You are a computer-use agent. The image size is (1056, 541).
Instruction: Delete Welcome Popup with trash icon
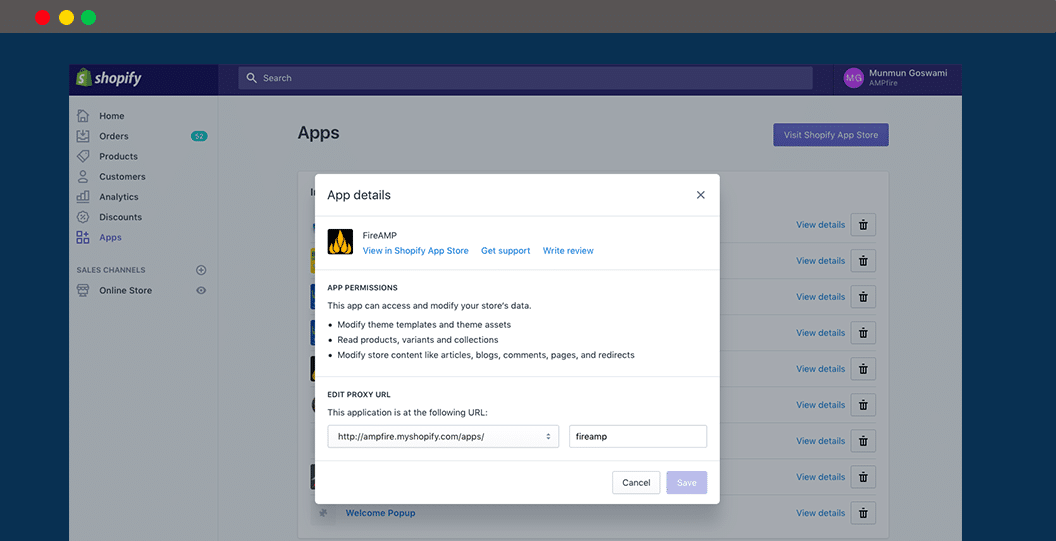point(863,513)
